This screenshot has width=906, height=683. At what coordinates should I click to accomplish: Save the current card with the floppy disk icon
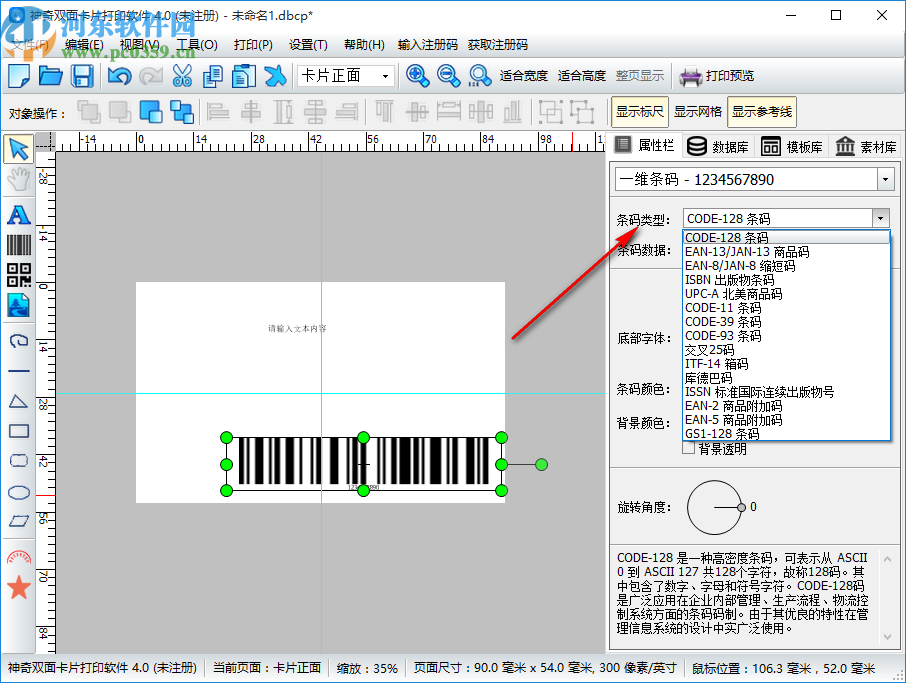82,76
